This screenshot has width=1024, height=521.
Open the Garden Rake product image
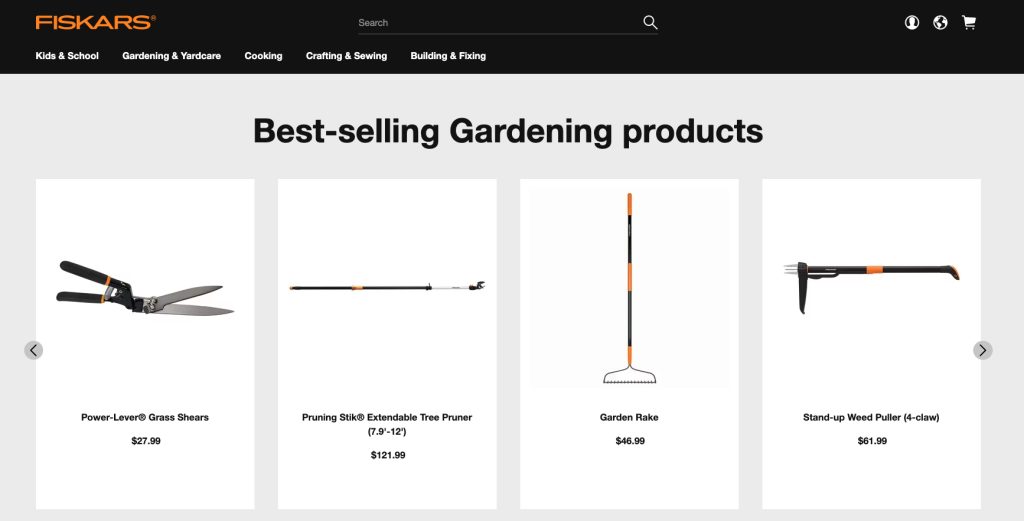coord(630,288)
